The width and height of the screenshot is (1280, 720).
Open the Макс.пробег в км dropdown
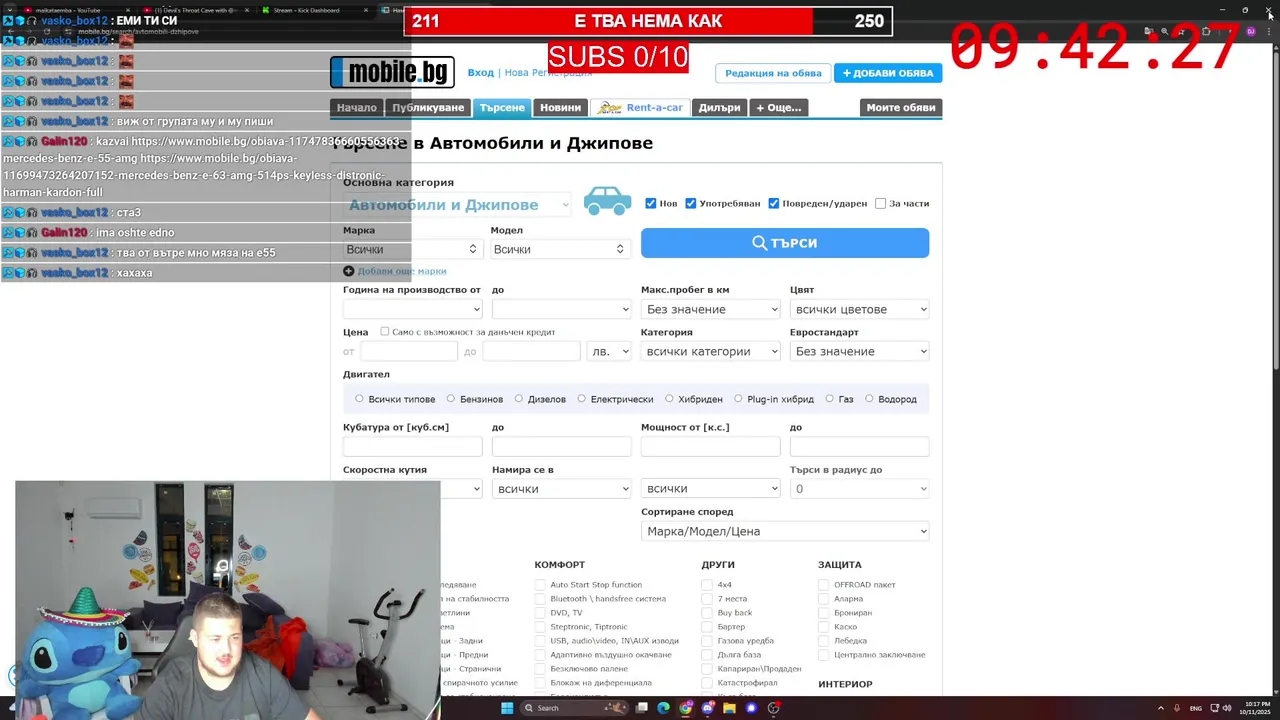tap(710, 309)
